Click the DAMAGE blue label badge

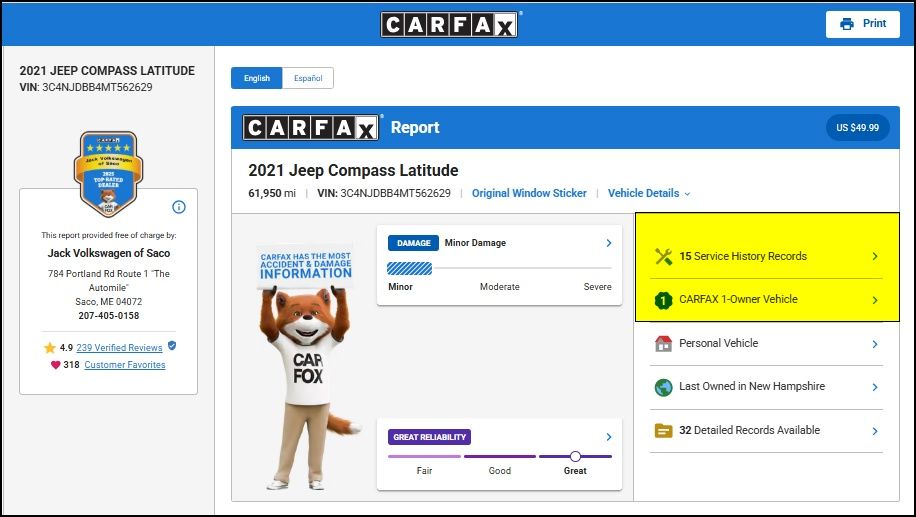point(414,243)
